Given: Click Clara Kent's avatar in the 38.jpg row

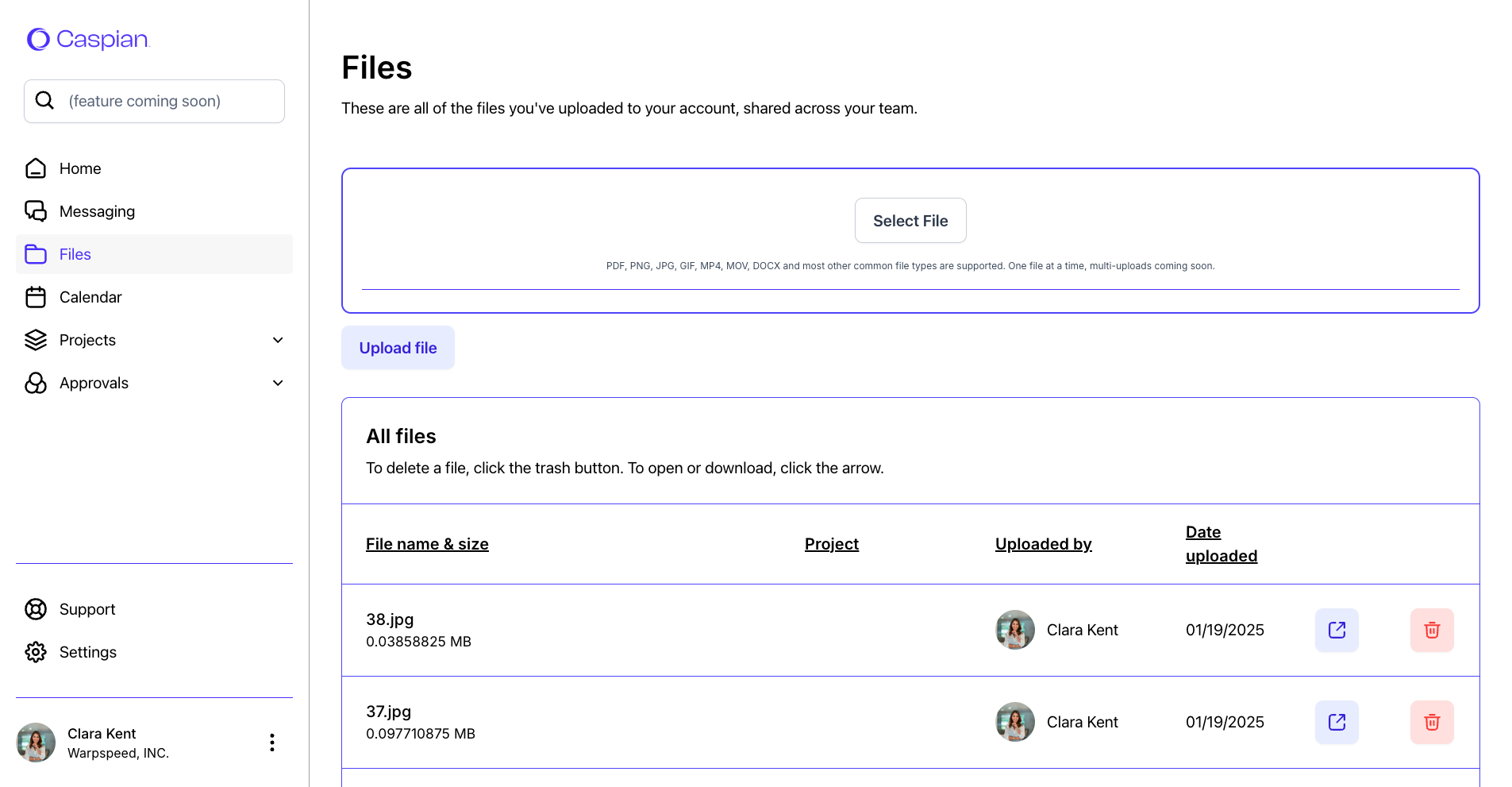Looking at the screenshot, I should 1014,630.
